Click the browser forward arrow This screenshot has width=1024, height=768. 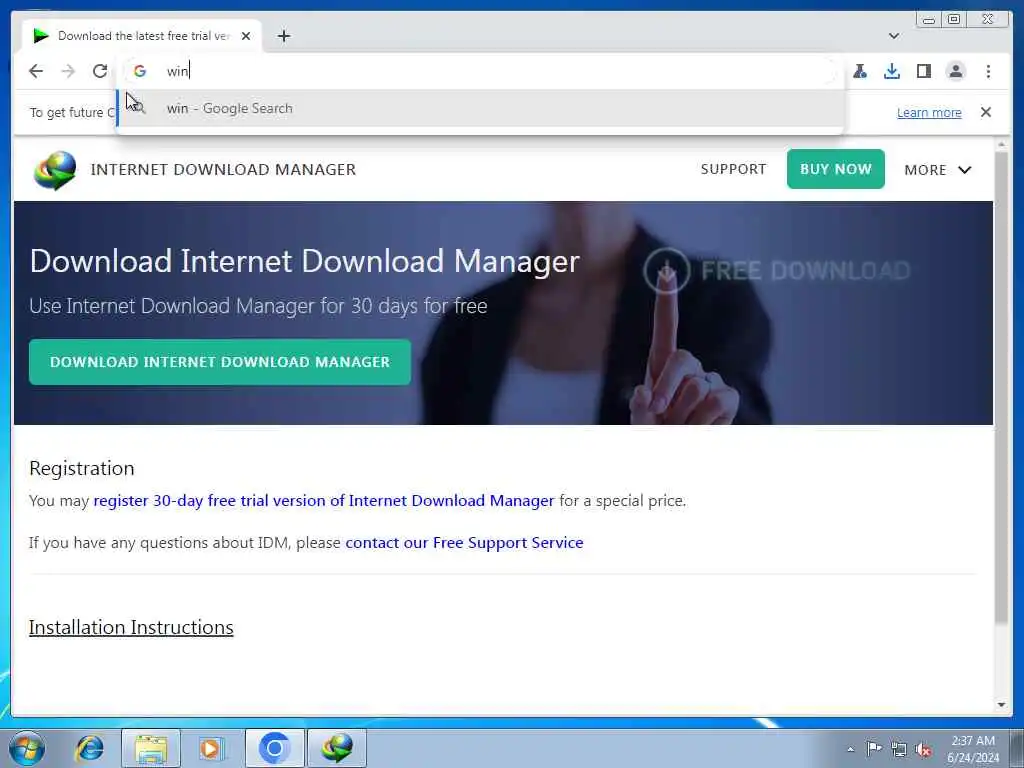[68, 71]
